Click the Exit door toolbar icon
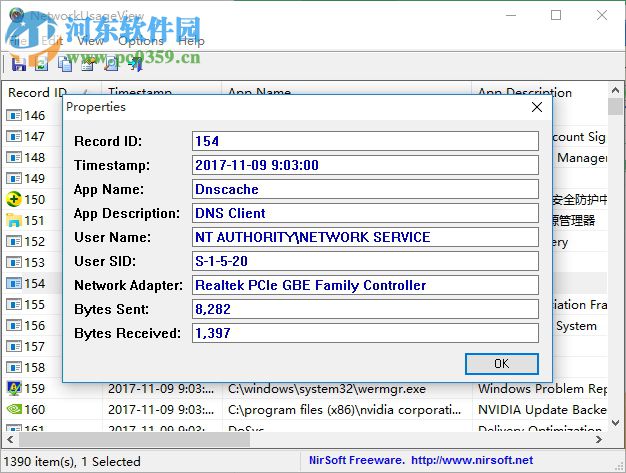Viewport: 626px width, 473px height. 136,63
